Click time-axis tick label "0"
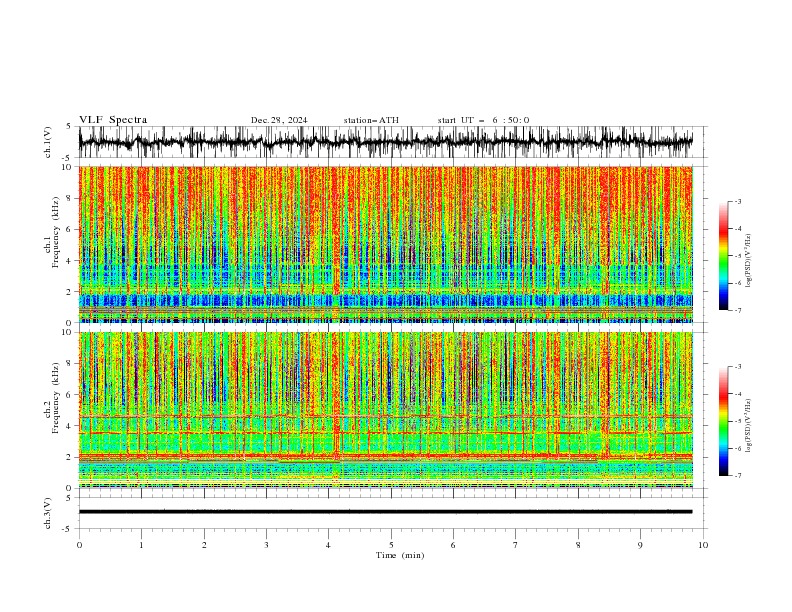The height and width of the screenshot is (612, 792). click(79, 545)
